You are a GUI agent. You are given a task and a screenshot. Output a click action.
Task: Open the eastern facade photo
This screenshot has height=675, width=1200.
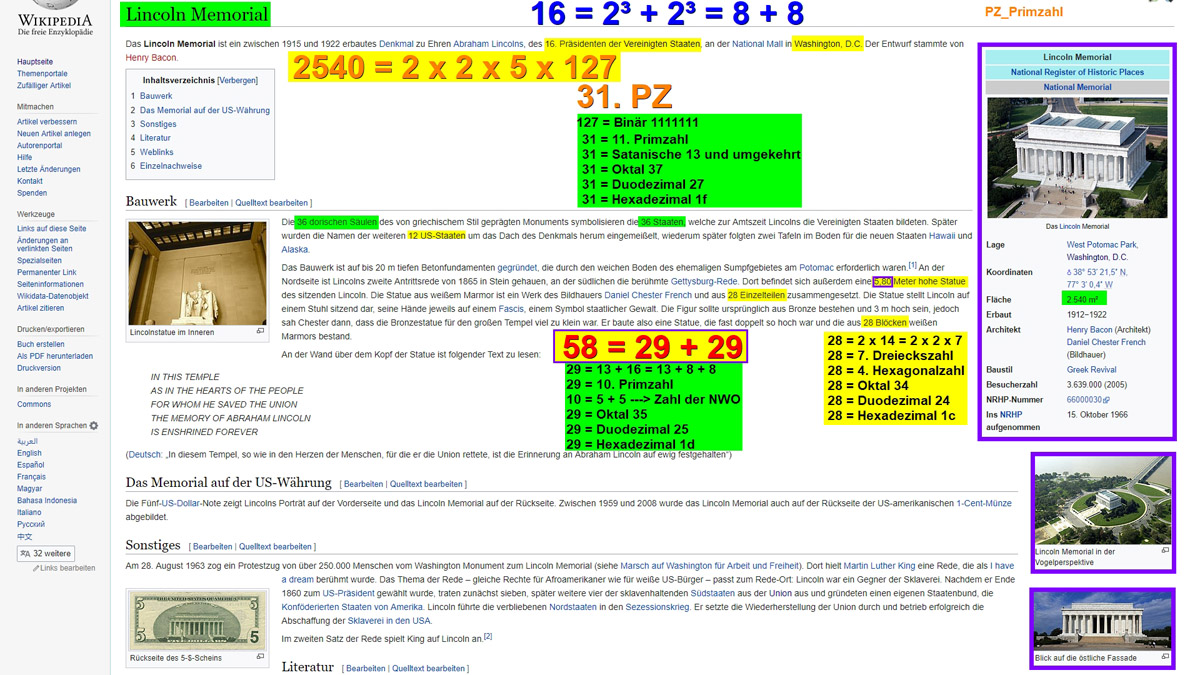[x=1103, y=621]
